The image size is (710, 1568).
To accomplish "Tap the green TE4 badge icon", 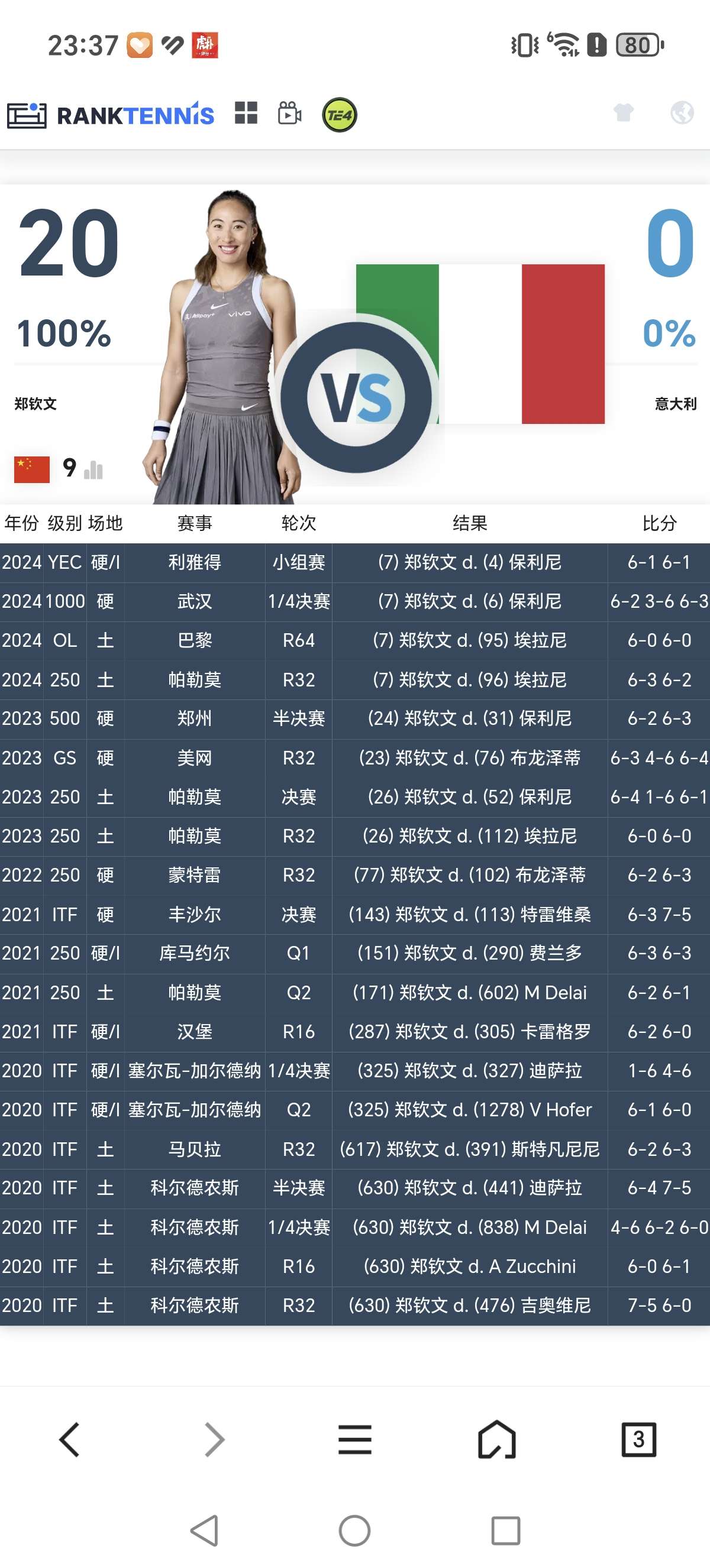I will point(339,115).
